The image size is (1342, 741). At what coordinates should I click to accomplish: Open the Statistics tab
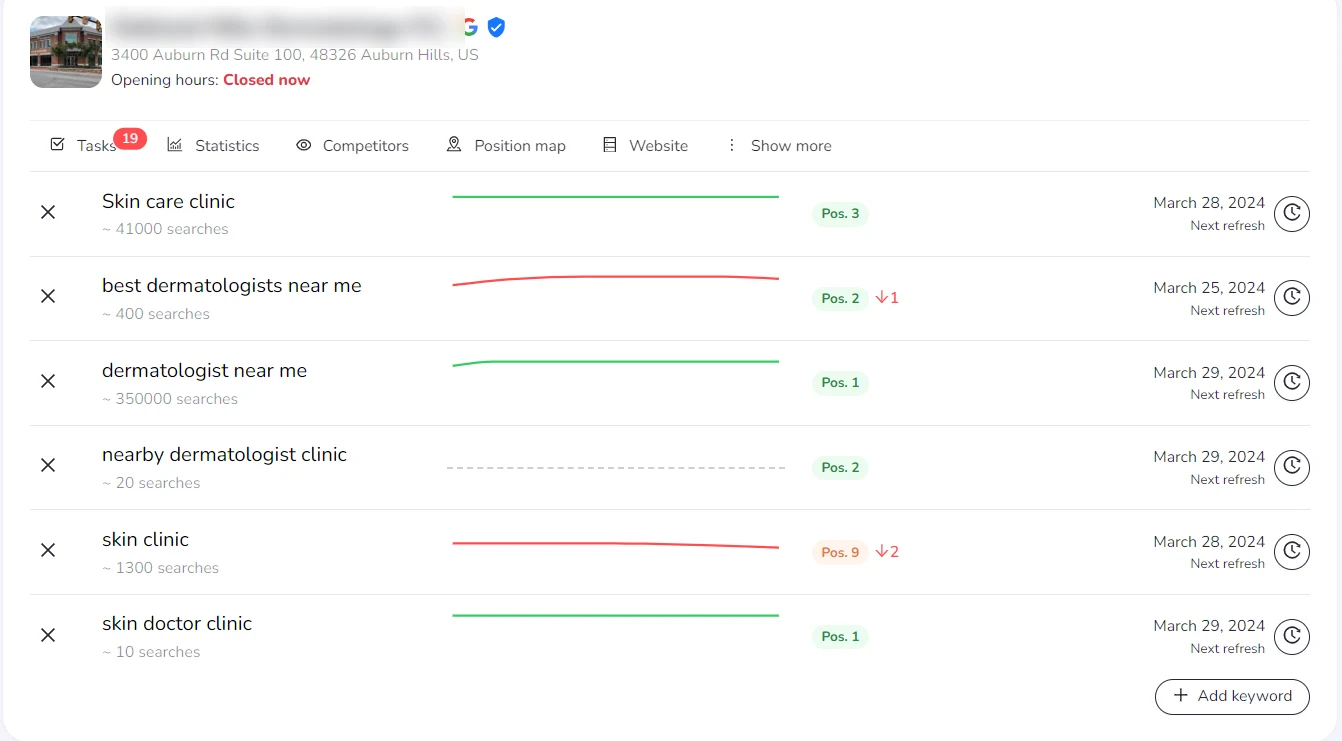point(213,145)
